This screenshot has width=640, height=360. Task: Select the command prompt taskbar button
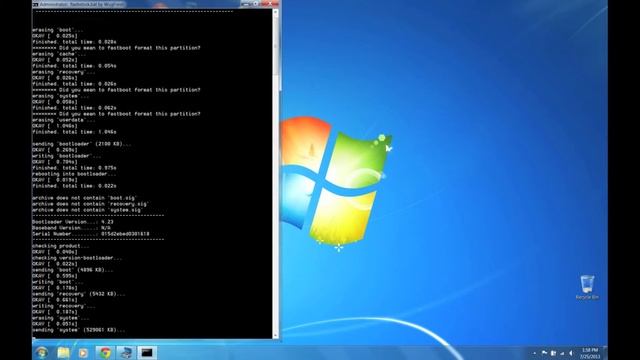coord(147,353)
